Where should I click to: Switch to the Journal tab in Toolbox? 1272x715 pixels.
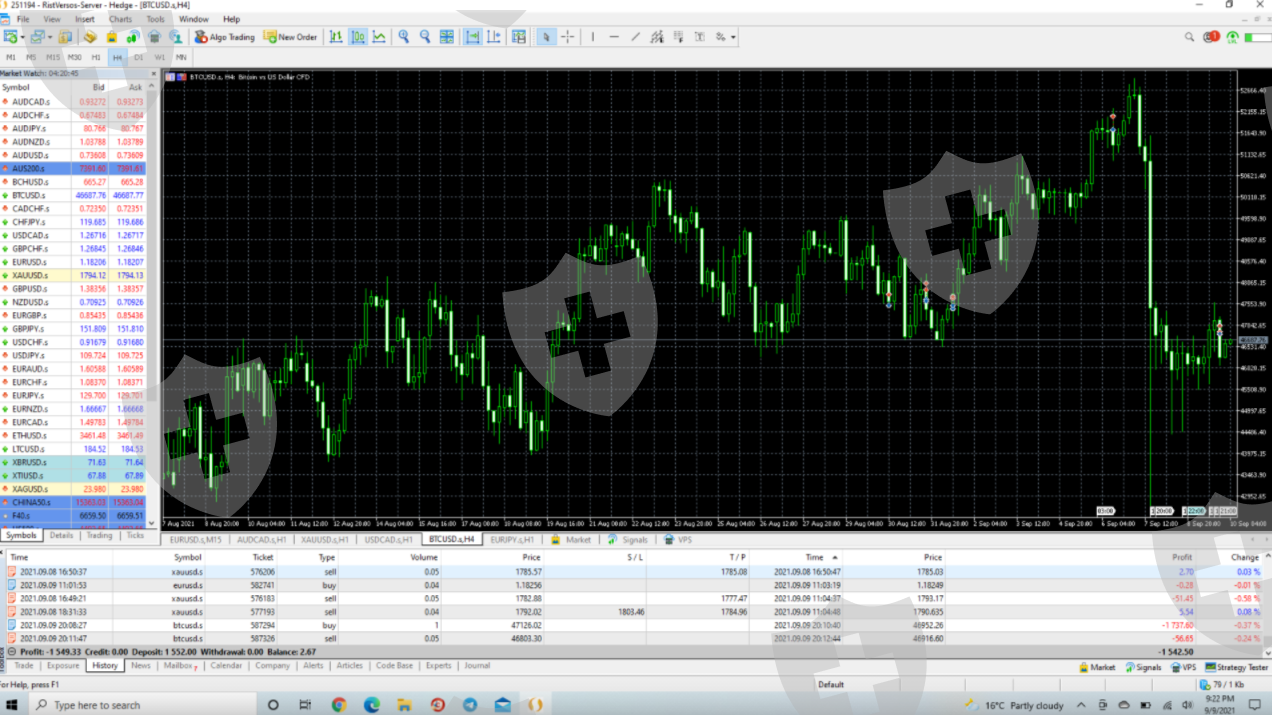click(x=477, y=665)
